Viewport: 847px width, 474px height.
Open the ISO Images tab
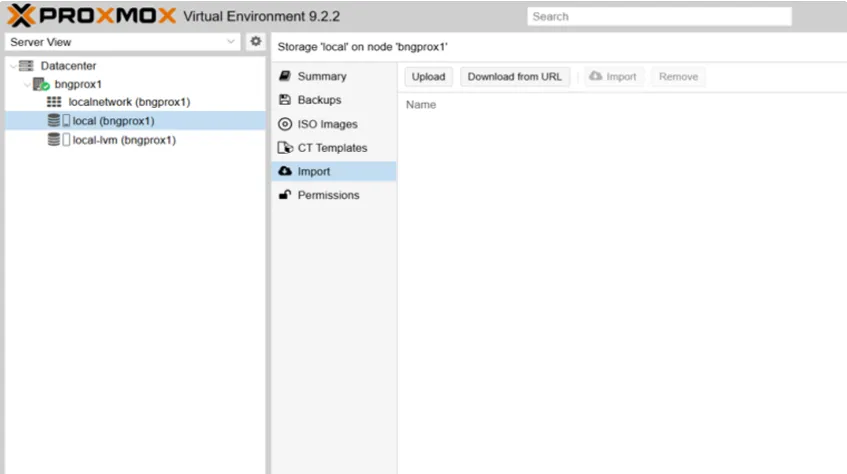tap(334, 124)
